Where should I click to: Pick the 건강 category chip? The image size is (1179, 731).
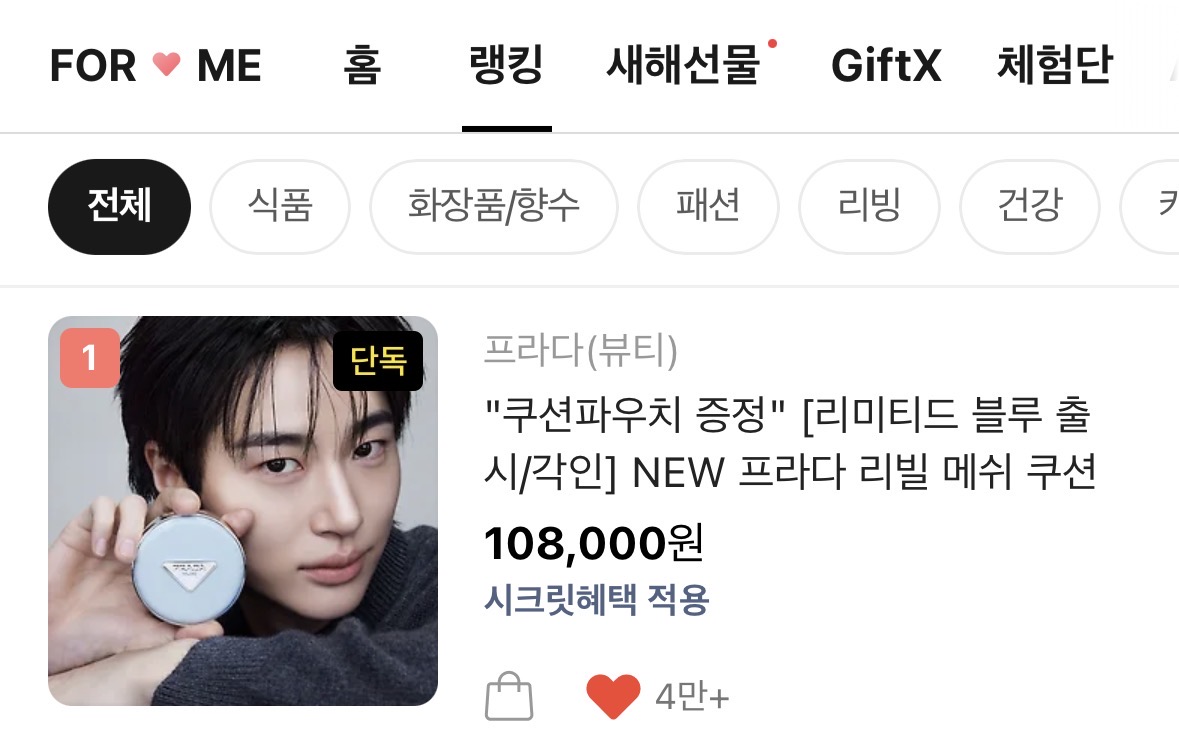coord(1030,207)
